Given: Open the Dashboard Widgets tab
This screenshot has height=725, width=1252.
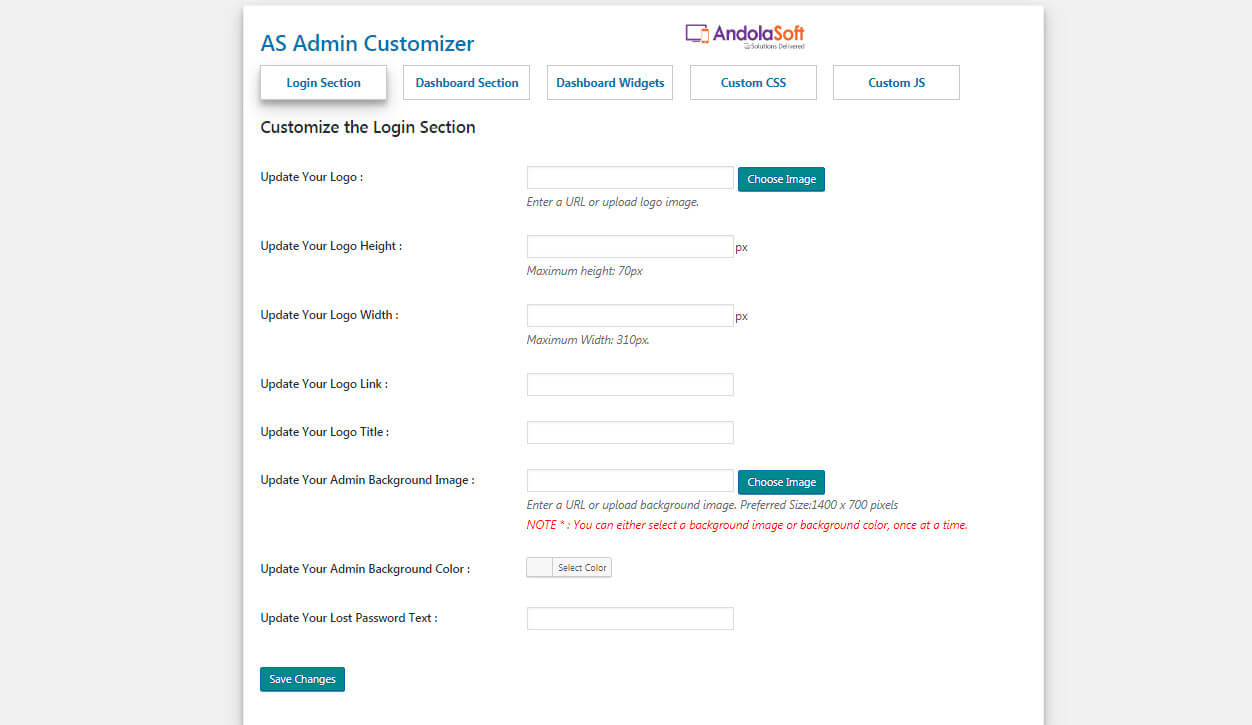Looking at the screenshot, I should pyautogui.click(x=610, y=83).
